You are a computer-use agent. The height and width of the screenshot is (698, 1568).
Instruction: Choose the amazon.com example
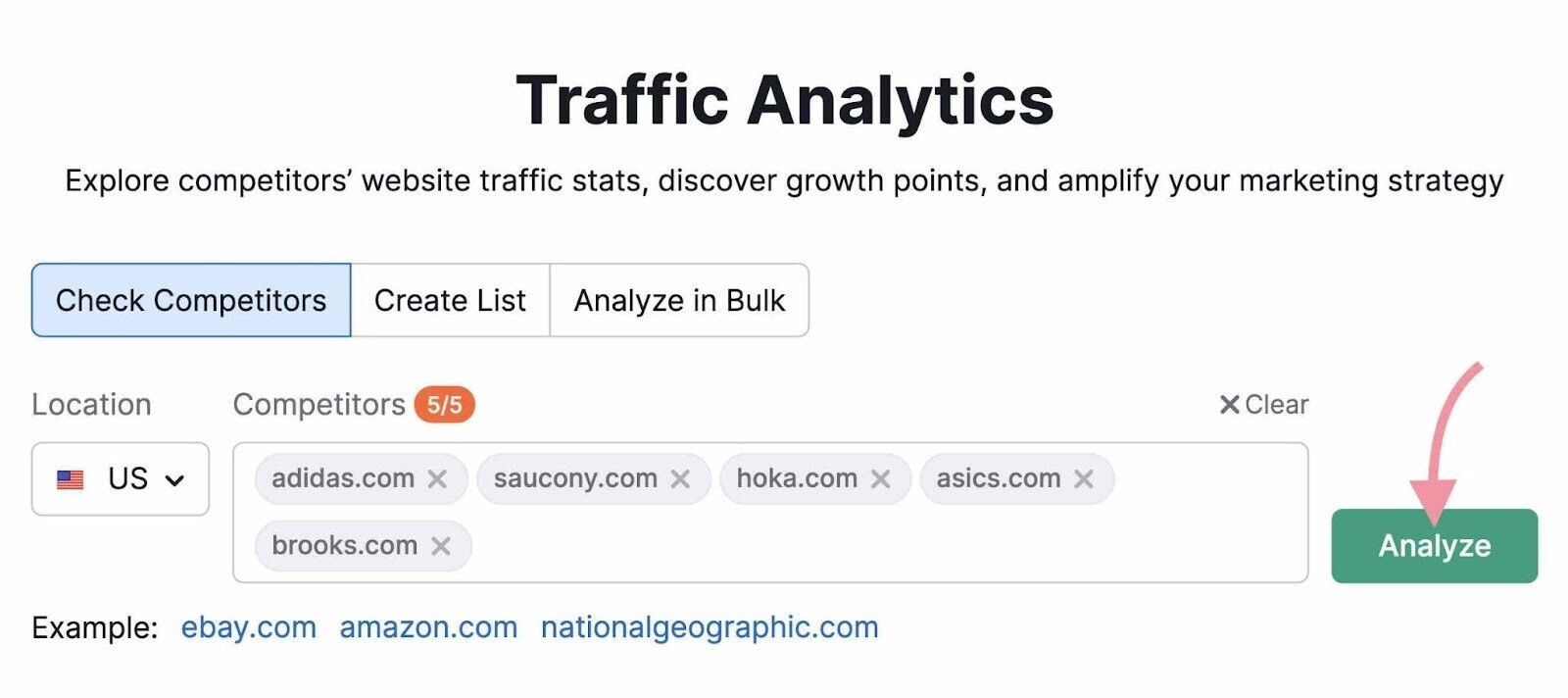[x=428, y=627]
